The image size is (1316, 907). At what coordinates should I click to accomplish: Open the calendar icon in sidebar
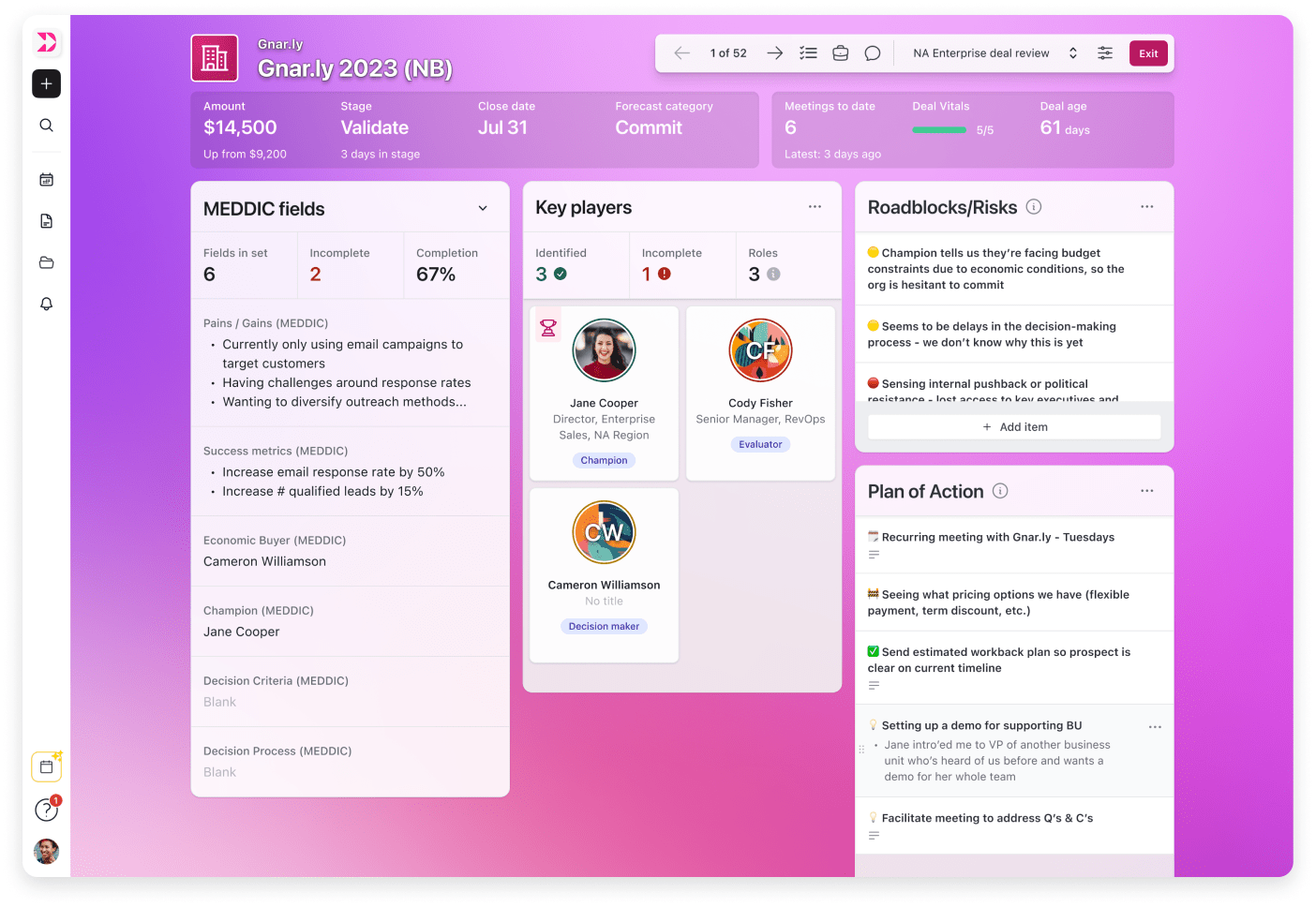pos(46,179)
